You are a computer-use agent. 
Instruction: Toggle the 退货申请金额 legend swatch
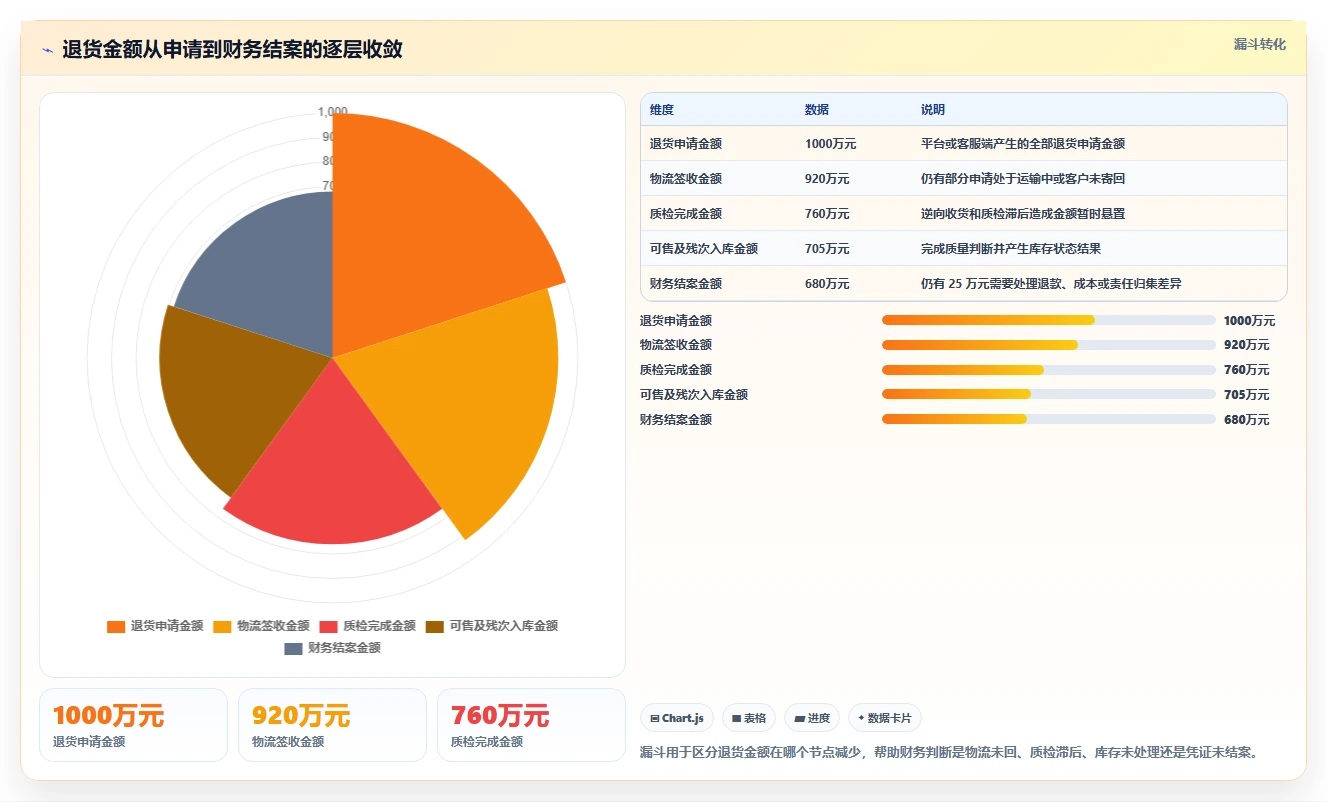click(116, 626)
